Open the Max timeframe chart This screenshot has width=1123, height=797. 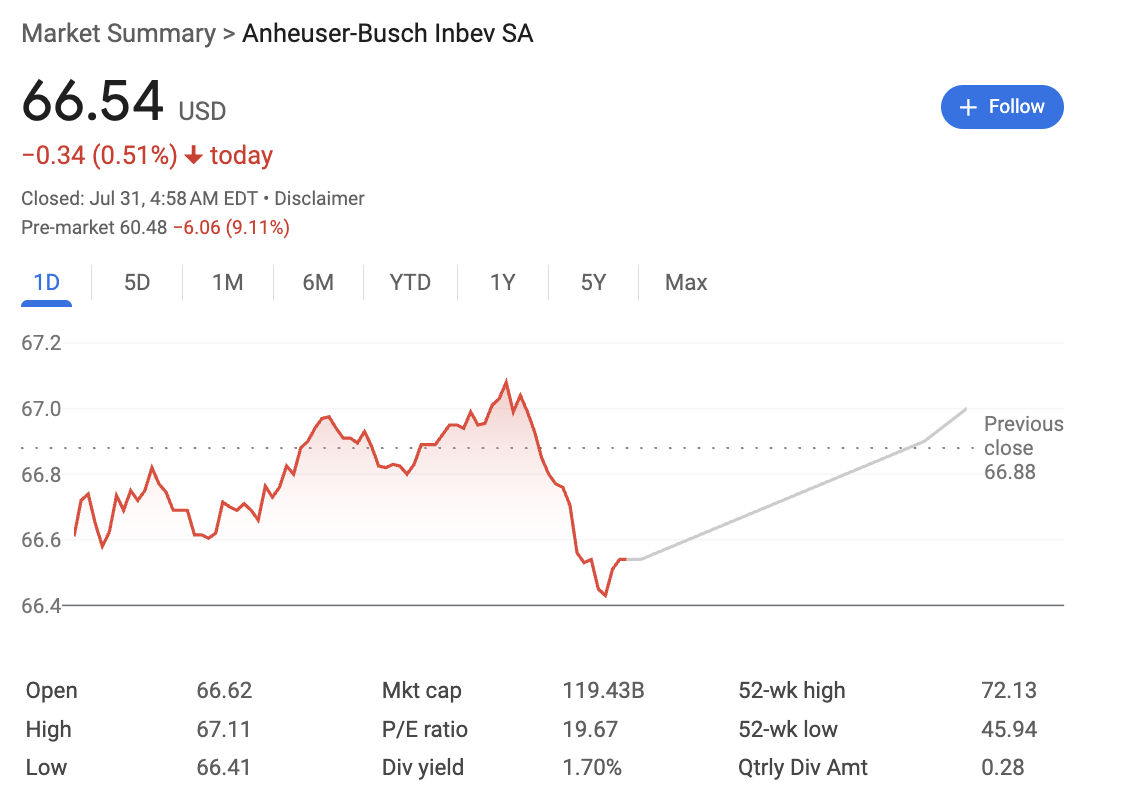[x=685, y=283]
